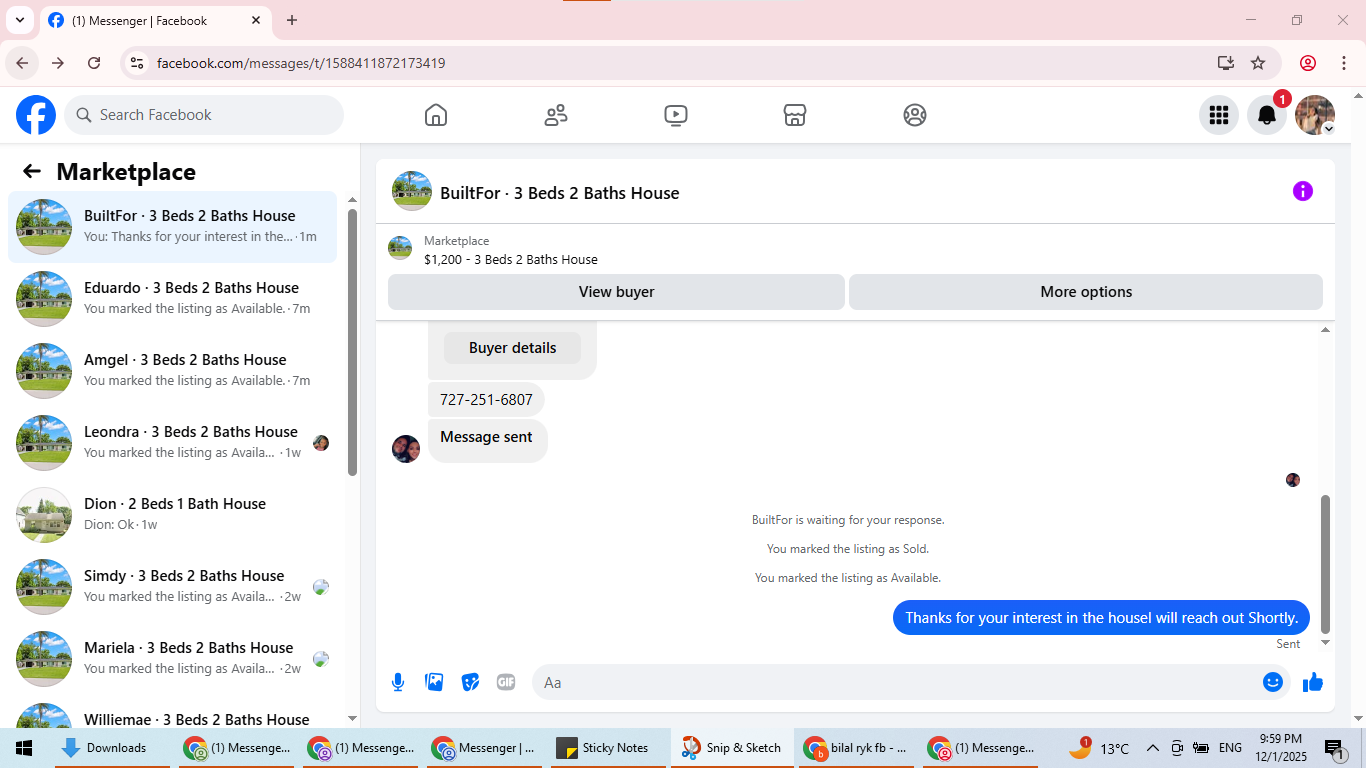Image resolution: width=1366 pixels, height=768 pixels.
Task: Send a thumbs-up like
Action: tap(1313, 682)
